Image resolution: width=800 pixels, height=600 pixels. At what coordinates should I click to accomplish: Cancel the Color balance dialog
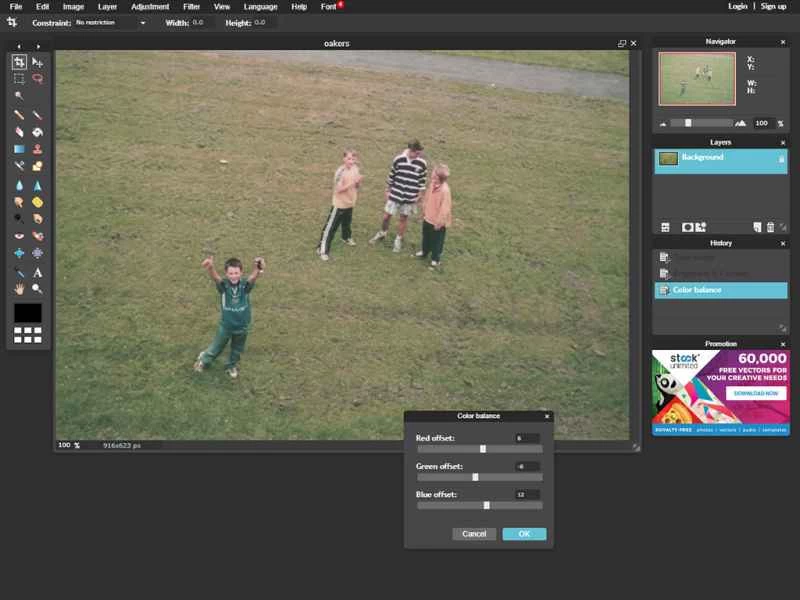[474, 534]
